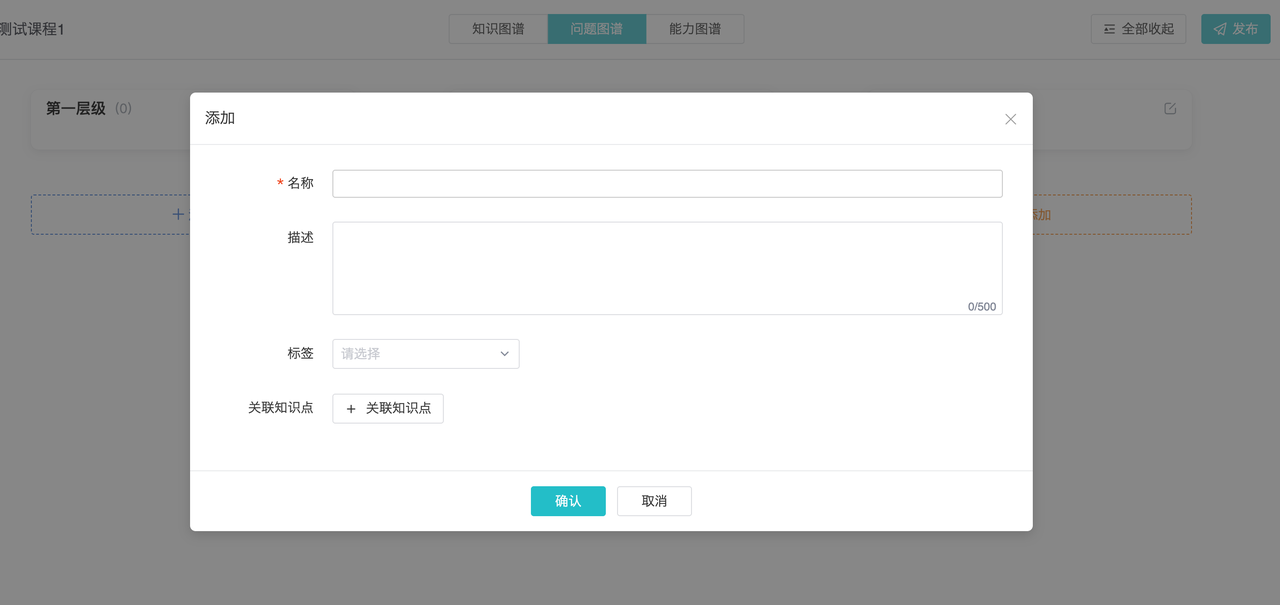
Task: Click the plus icon beside 关联知识点
Action: (351, 409)
